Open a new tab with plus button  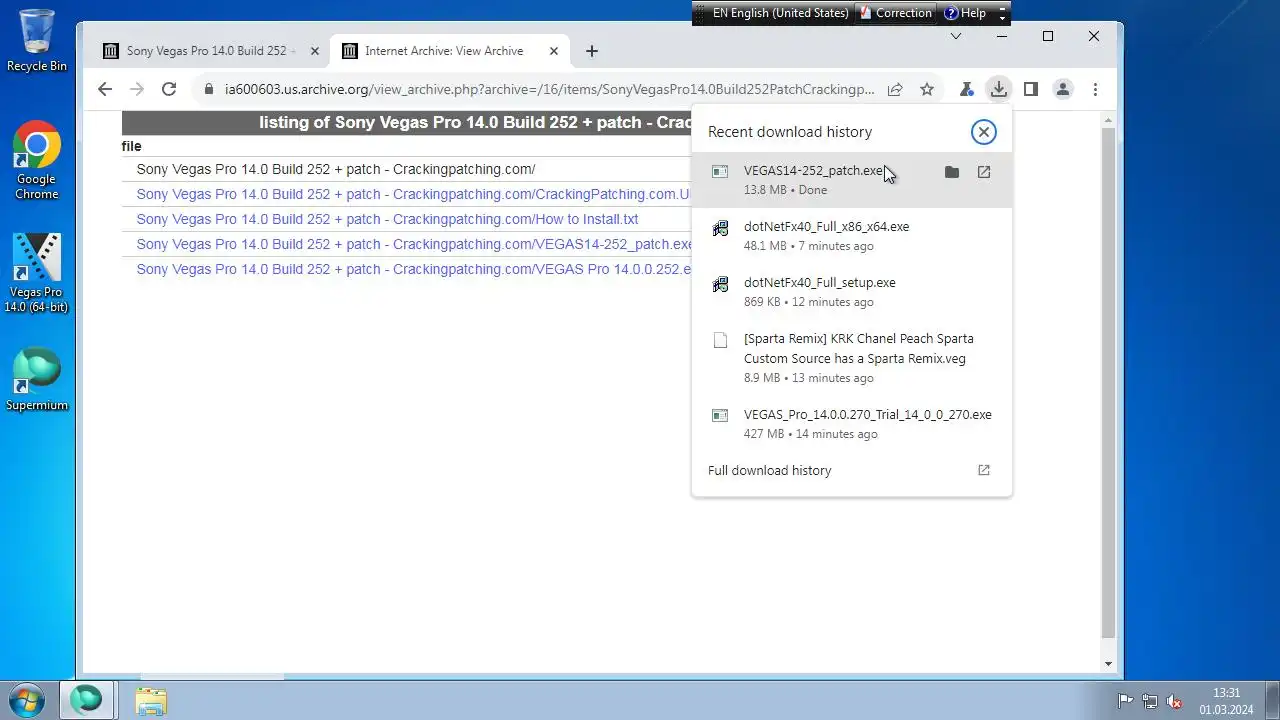point(592,51)
